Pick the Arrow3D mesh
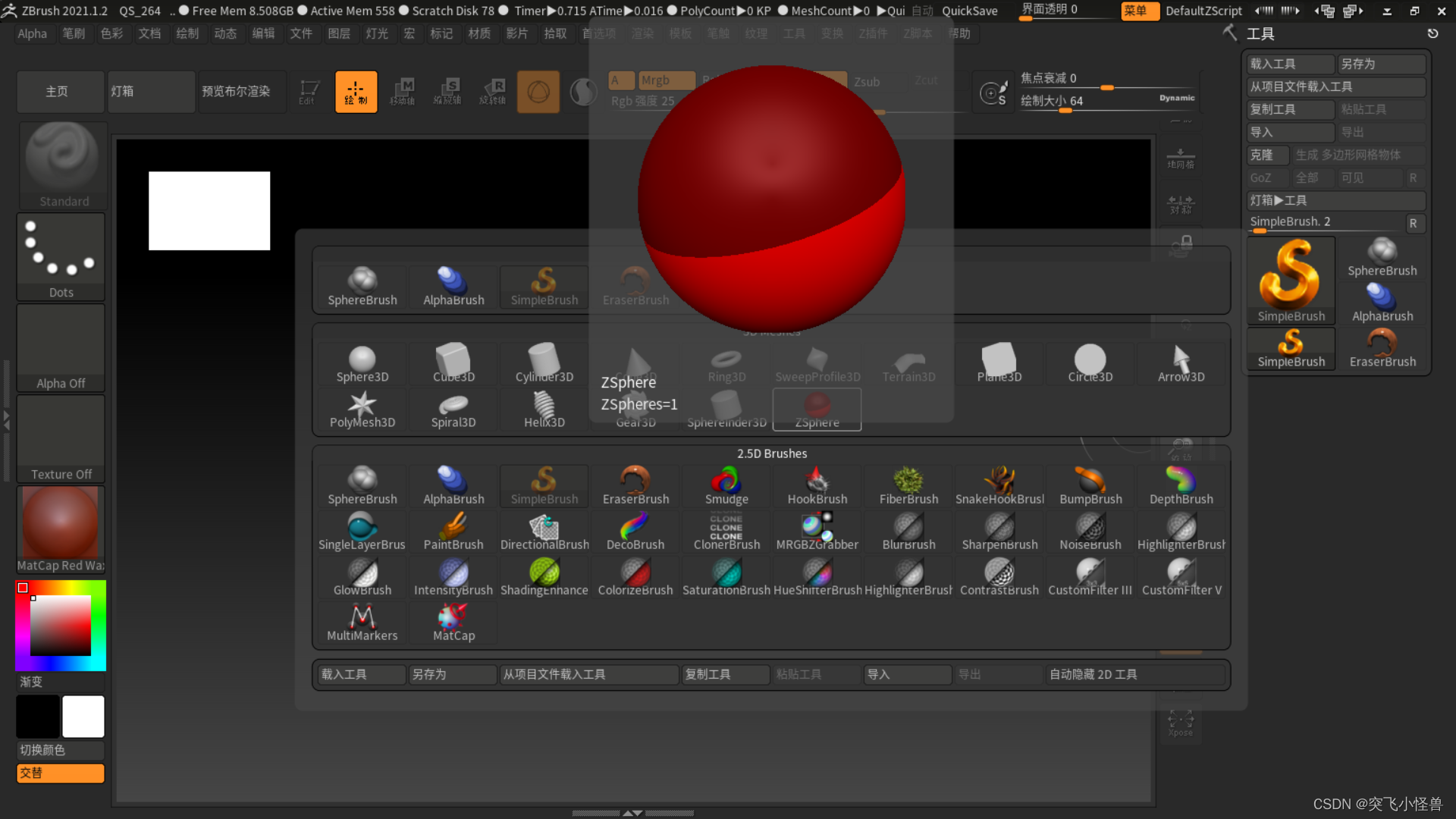This screenshot has width=1456, height=819. [x=1181, y=364]
